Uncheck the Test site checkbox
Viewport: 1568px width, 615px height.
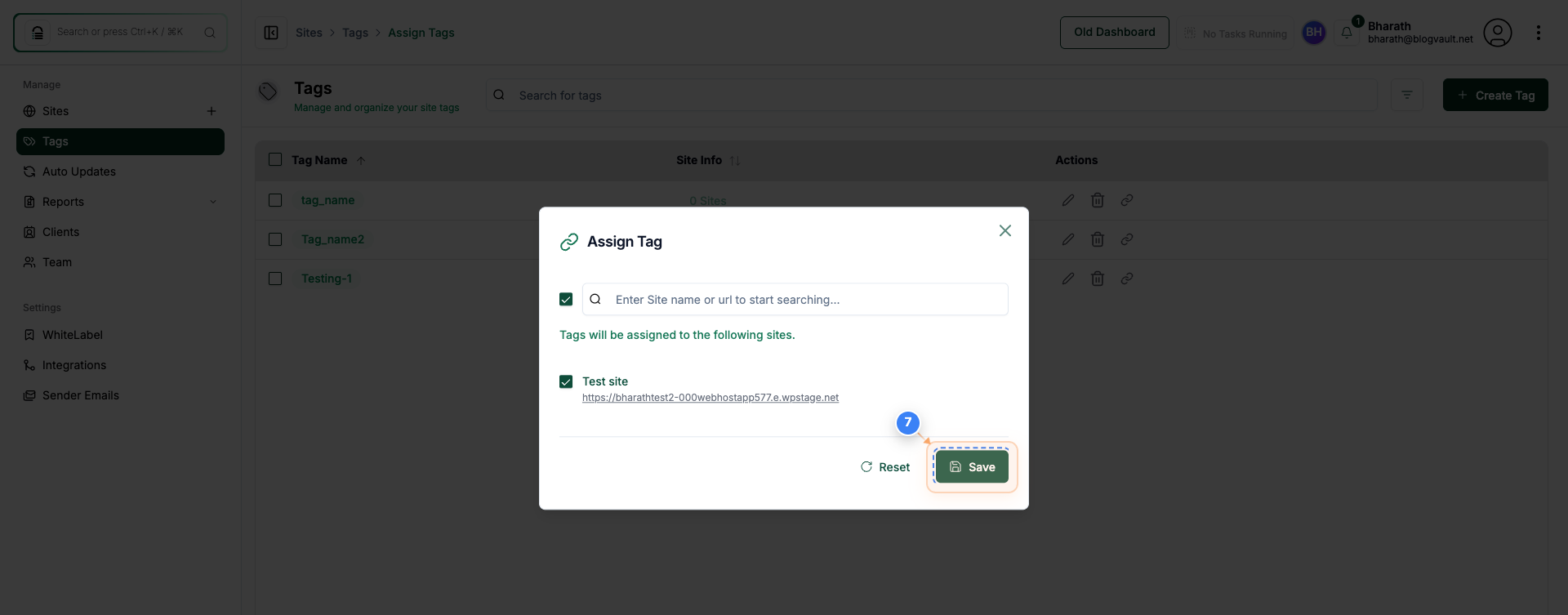tap(566, 381)
